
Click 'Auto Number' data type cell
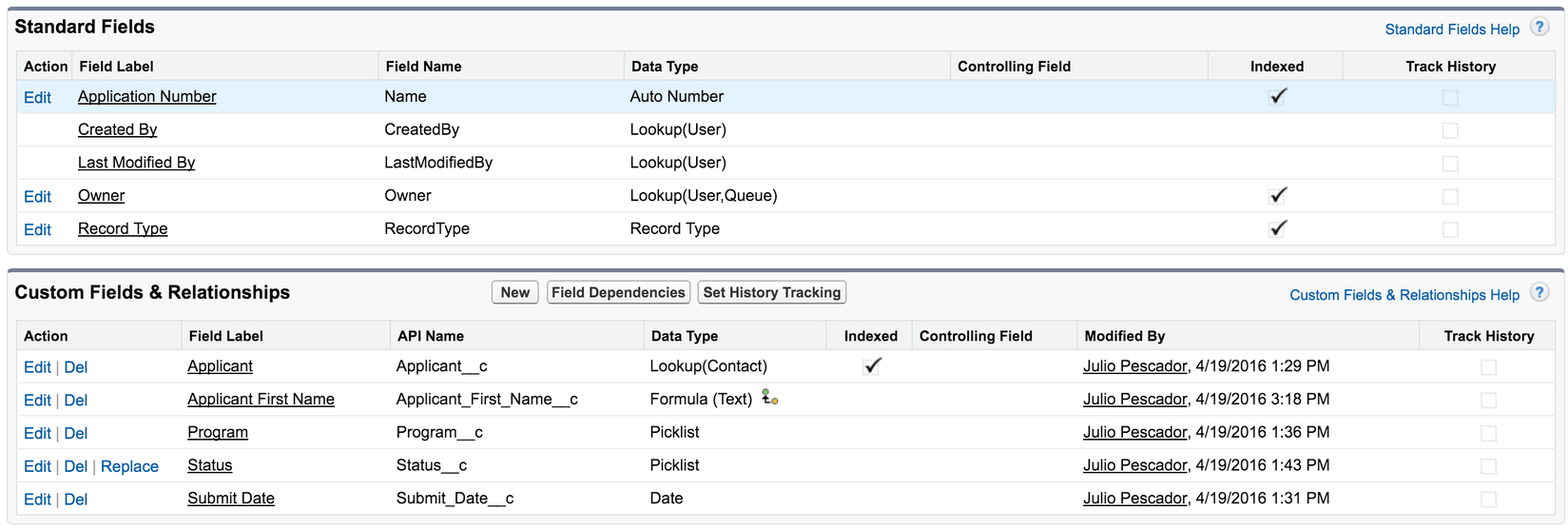pos(677,96)
